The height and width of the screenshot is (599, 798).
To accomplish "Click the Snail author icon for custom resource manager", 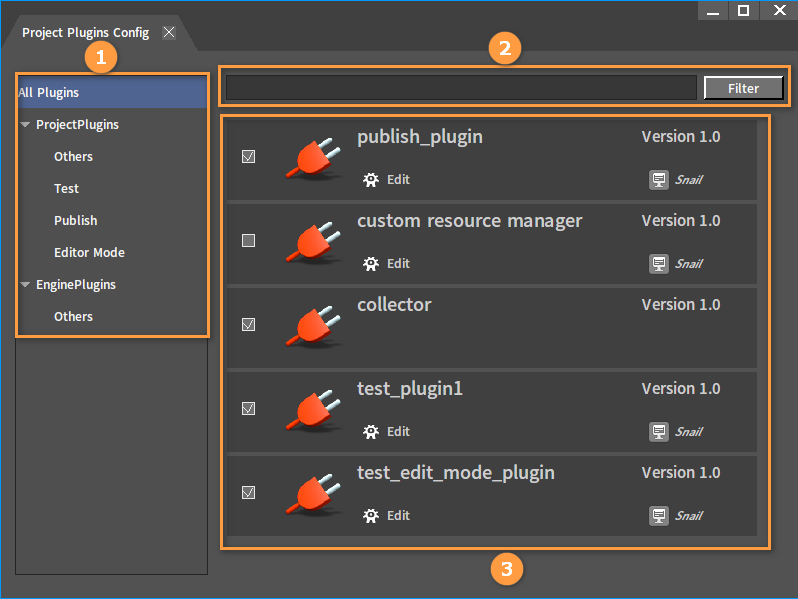I will tap(659, 264).
